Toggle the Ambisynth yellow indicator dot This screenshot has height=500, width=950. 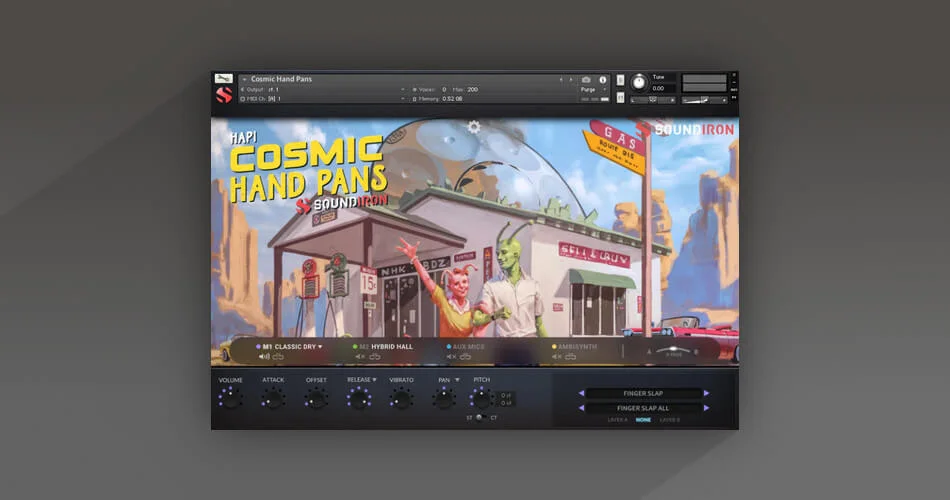[x=554, y=347]
